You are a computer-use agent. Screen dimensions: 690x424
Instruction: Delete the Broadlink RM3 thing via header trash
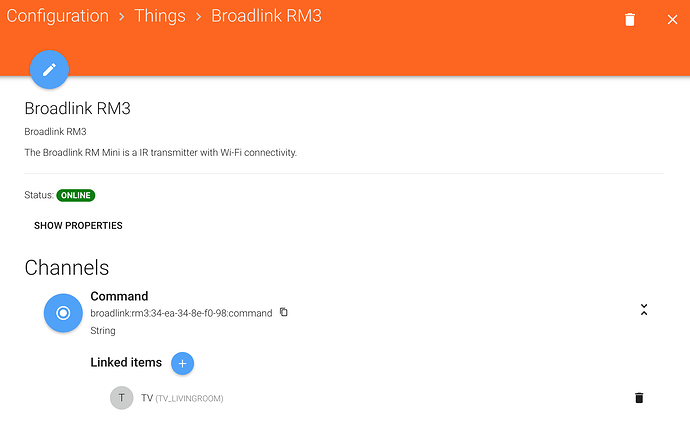630,20
